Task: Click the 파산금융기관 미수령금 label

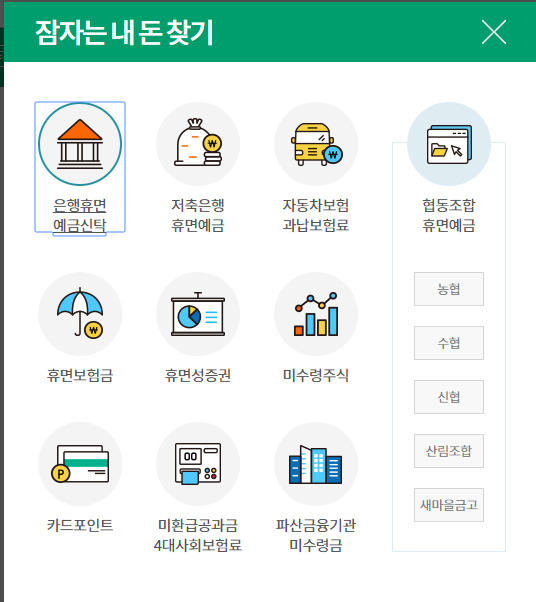Action: (x=316, y=535)
